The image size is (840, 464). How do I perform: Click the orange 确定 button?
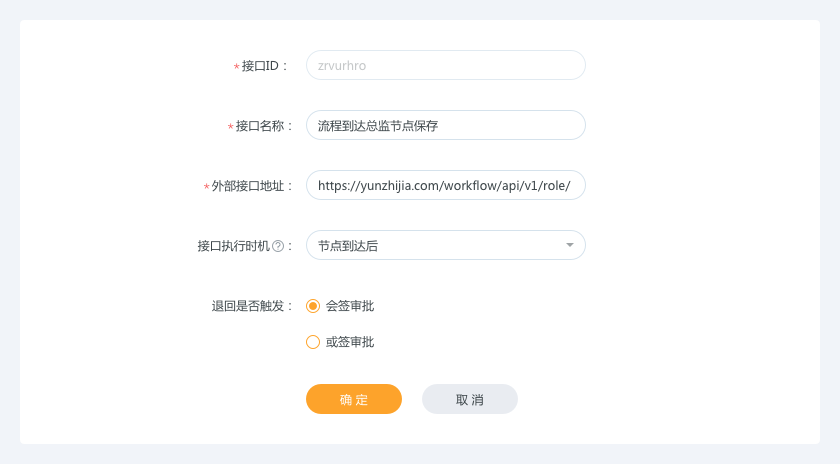354,399
